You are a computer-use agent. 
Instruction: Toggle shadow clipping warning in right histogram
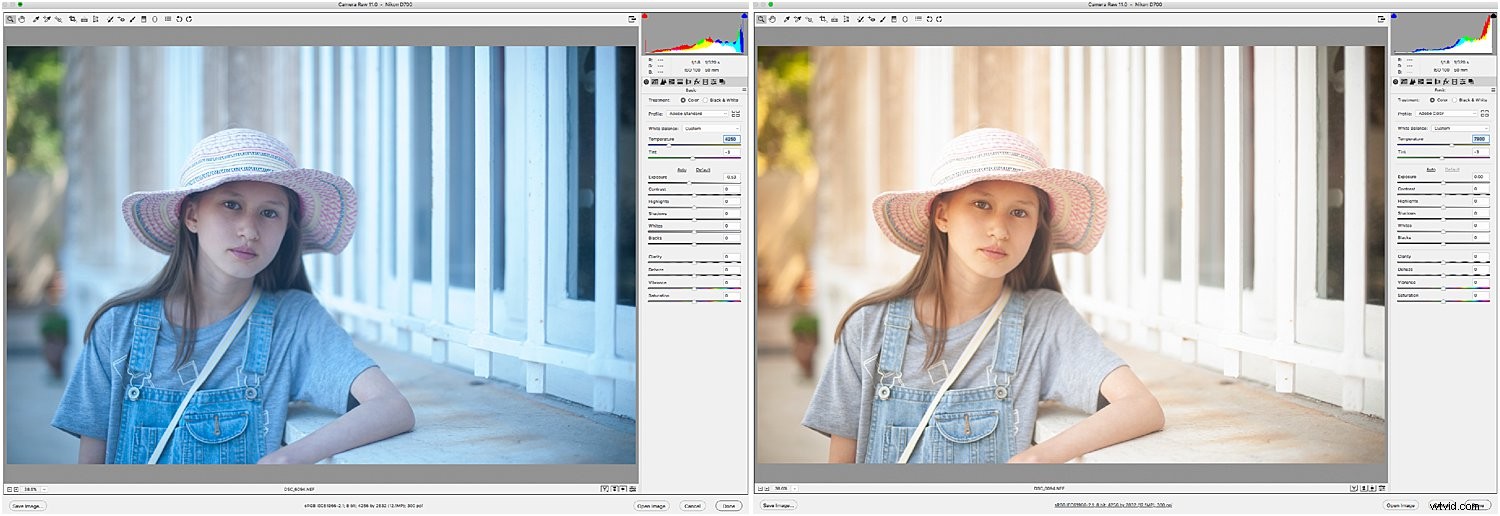pyautogui.click(x=1395, y=16)
